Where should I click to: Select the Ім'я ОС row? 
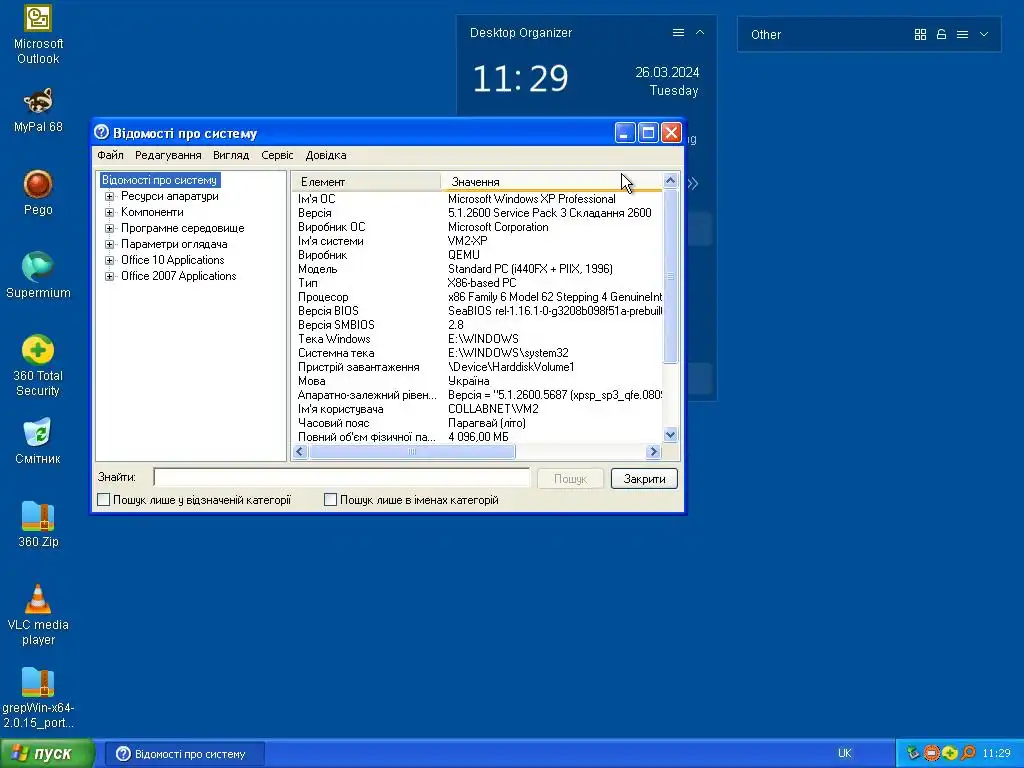click(x=477, y=199)
